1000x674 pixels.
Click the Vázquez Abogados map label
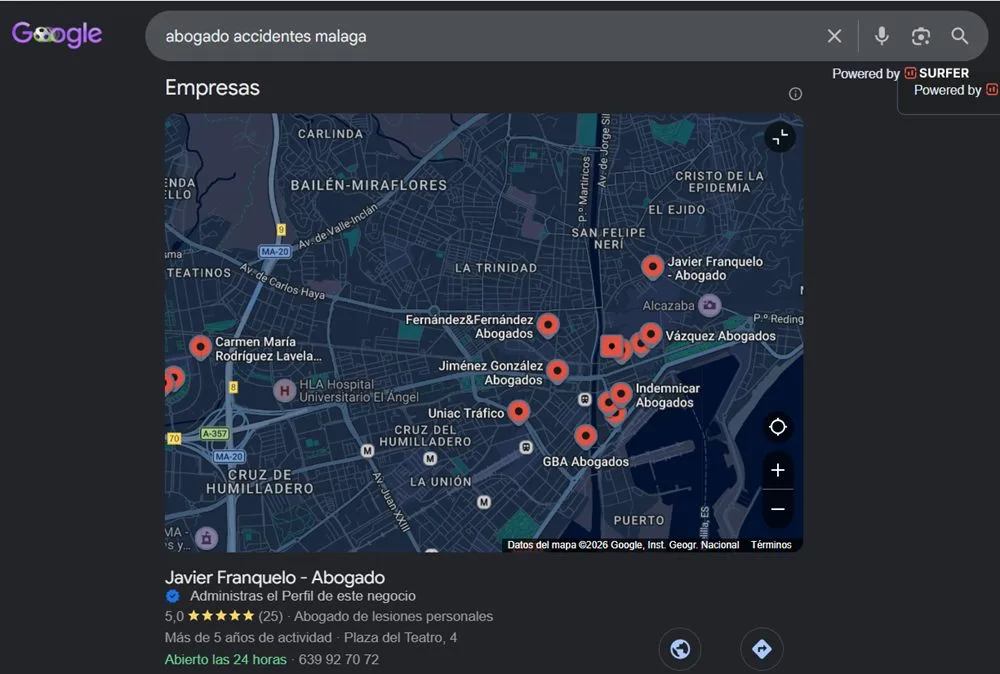pos(721,336)
